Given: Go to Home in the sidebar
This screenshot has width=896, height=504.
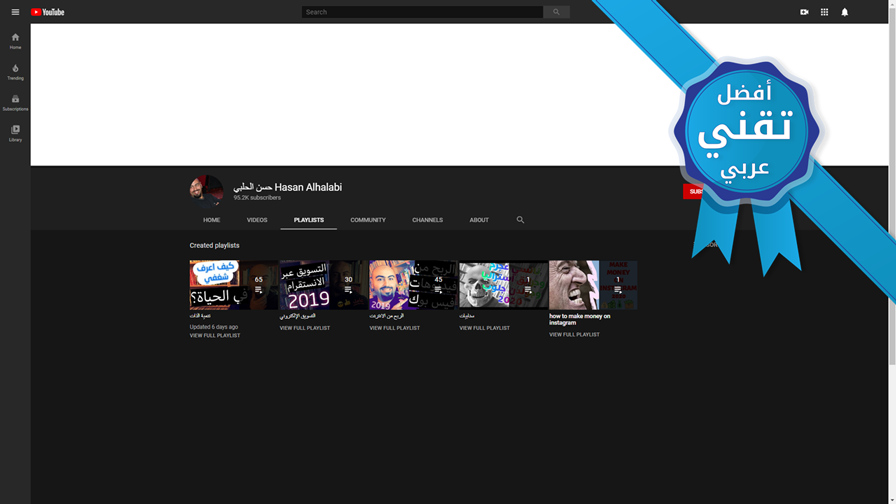Looking at the screenshot, I should pyautogui.click(x=15, y=41).
